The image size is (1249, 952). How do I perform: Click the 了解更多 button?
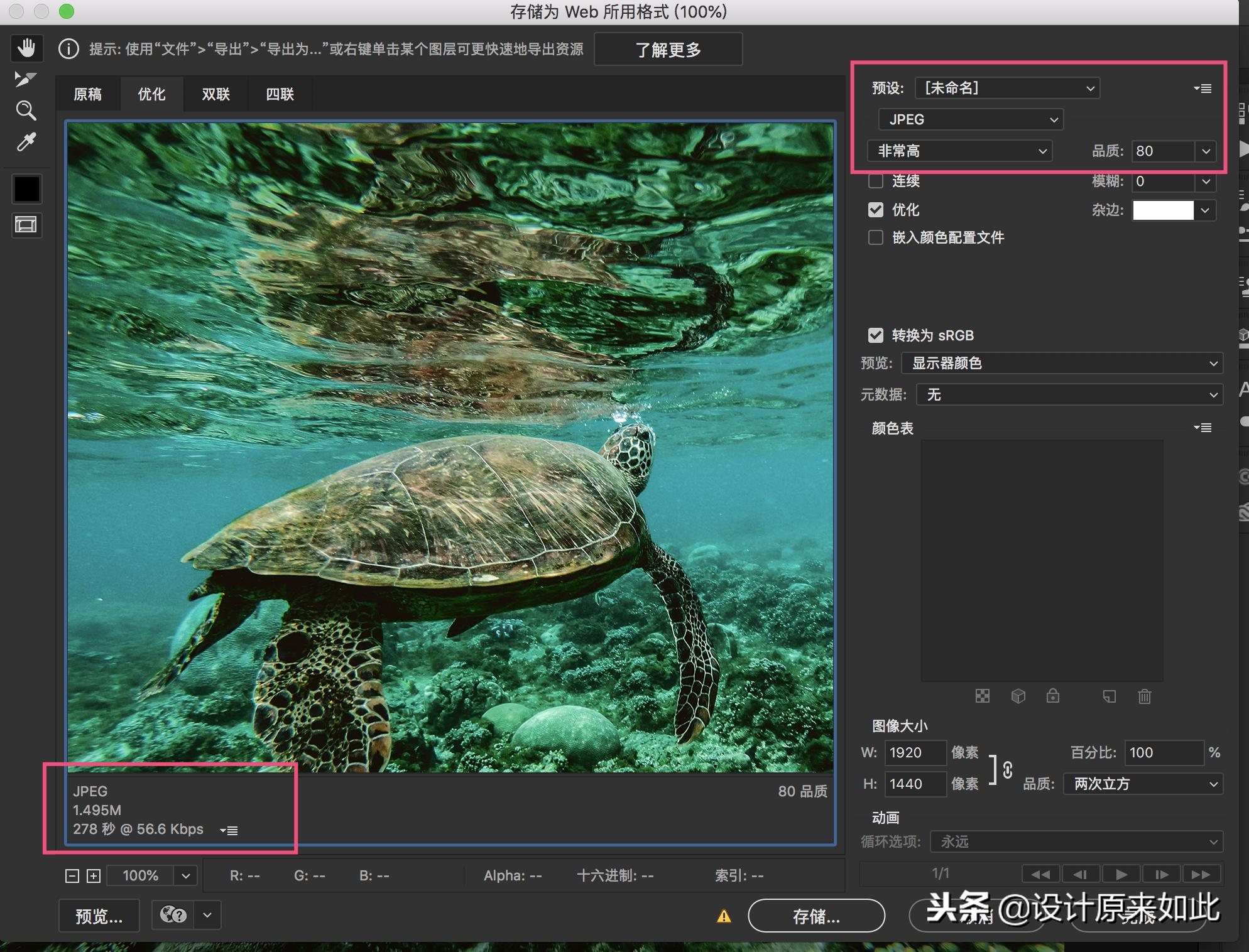click(668, 50)
